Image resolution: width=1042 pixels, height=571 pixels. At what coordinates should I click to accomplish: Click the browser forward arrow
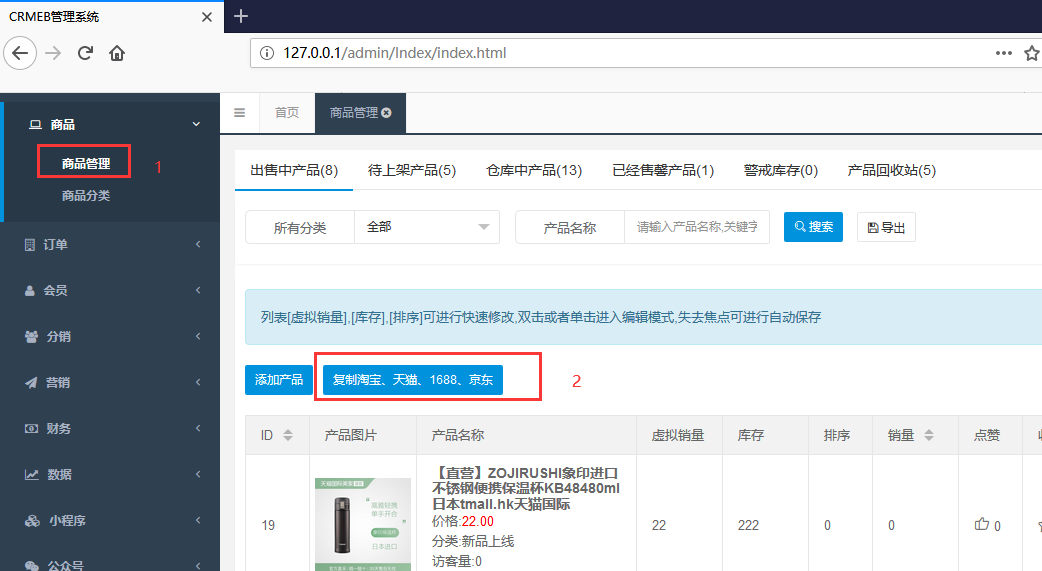53,53
